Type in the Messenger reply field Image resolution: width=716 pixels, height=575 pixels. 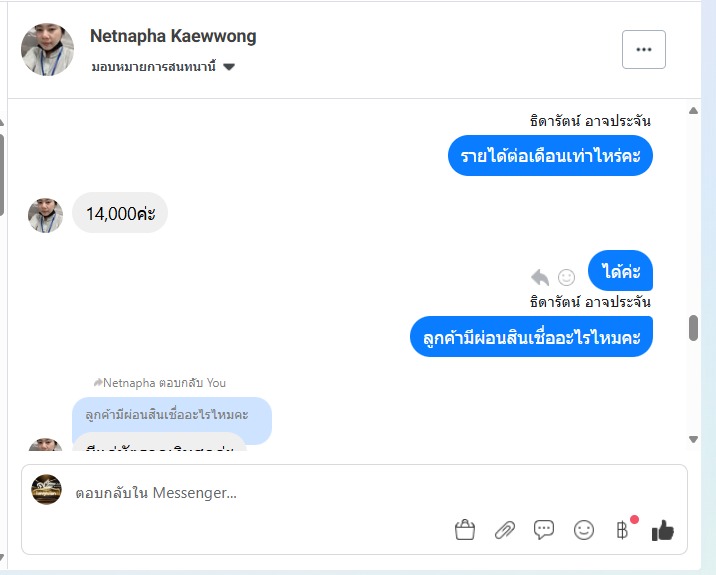coord(260,493)
